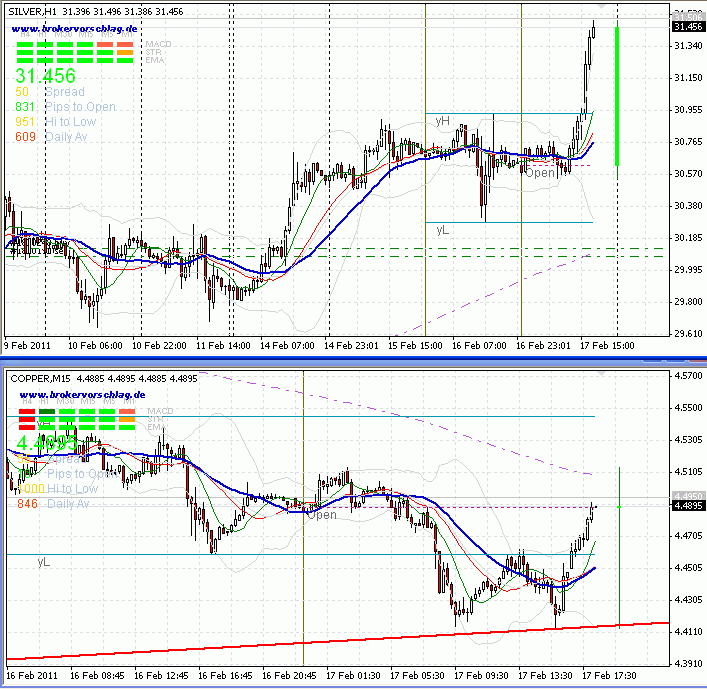Click the black 31.456 current price tag
This screenshot has height=689, width=707.
688,27
